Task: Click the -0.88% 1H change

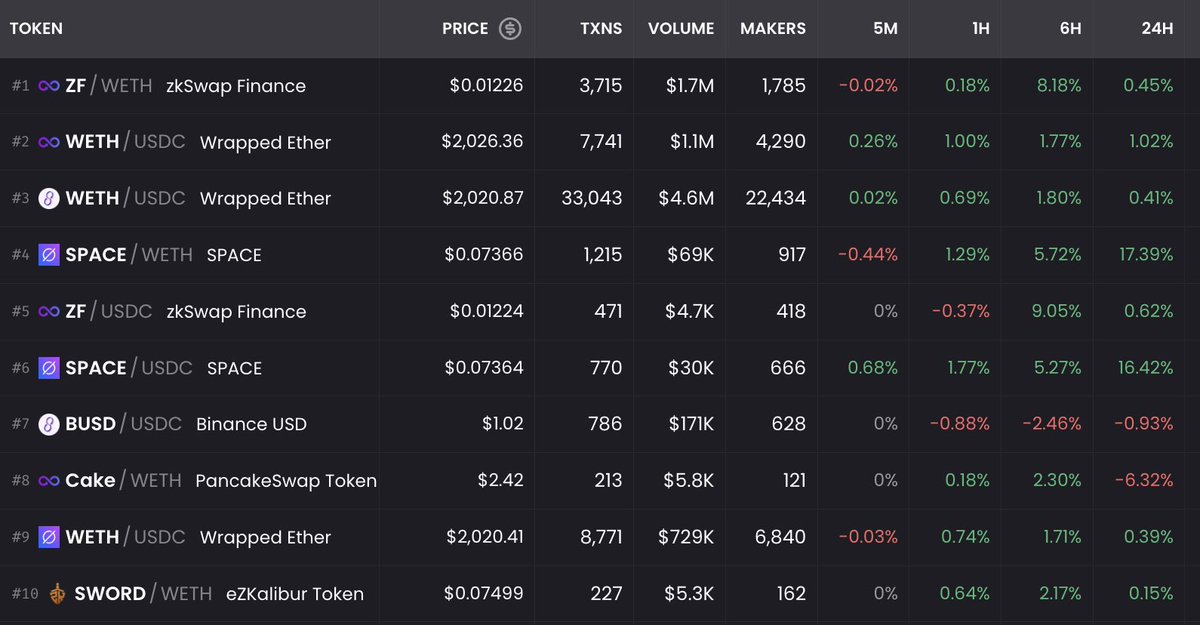Action: click(960, 424)
